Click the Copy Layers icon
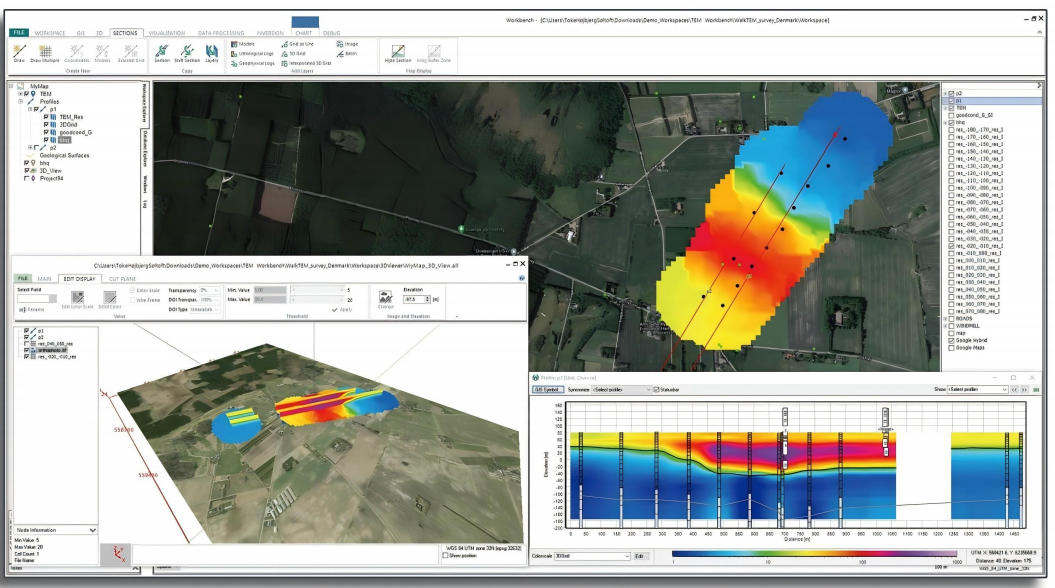1055x588 pixels. [211, 51]
